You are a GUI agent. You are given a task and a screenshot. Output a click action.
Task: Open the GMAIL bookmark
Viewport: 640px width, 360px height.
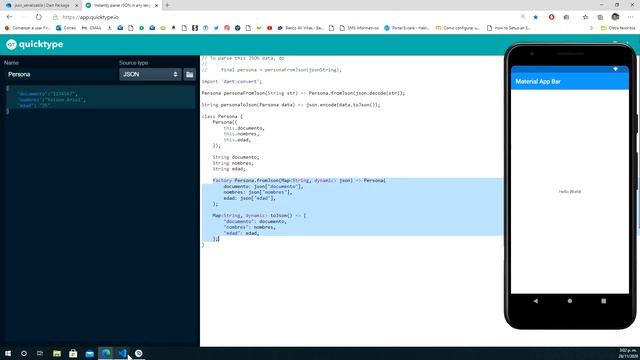point(91,28)
